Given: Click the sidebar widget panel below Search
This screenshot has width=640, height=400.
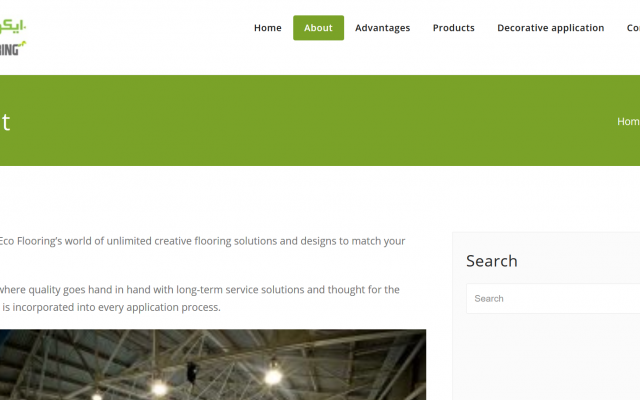Looking at the screenshot, I should tap(546, 357).
